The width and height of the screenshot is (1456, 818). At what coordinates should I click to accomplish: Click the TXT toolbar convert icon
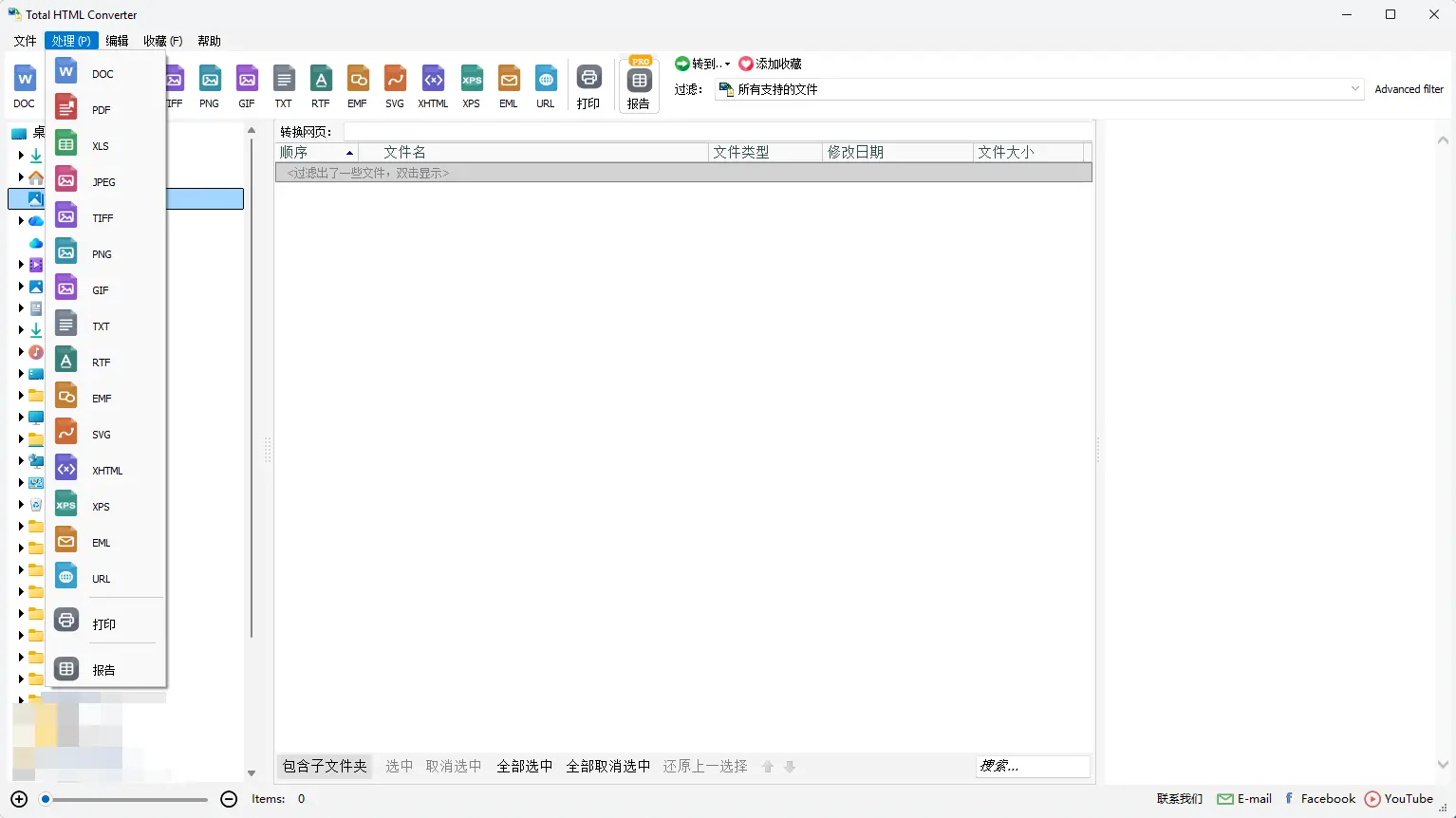tap(284, 86)
